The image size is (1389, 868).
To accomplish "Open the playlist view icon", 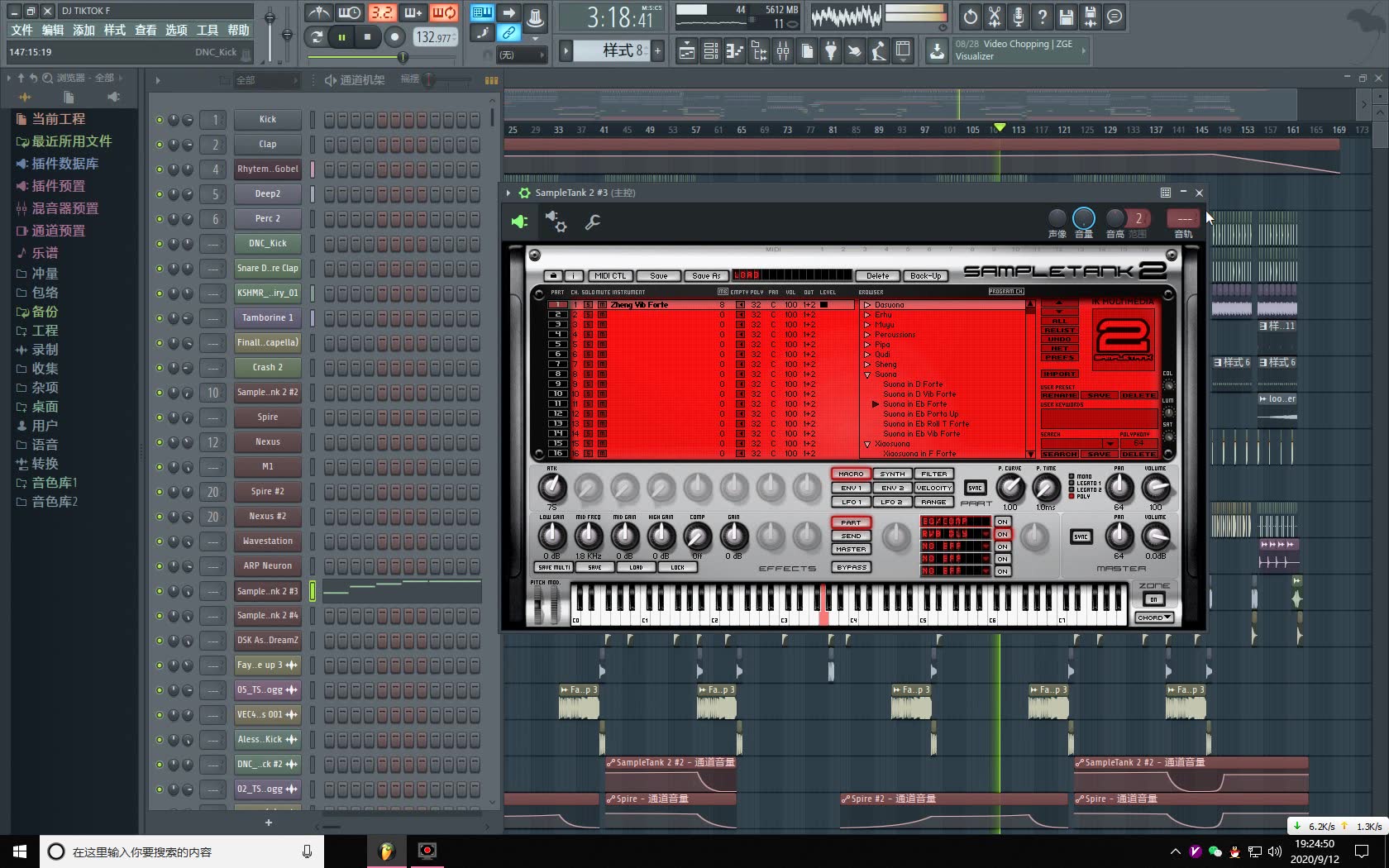I will click(687, 51).
